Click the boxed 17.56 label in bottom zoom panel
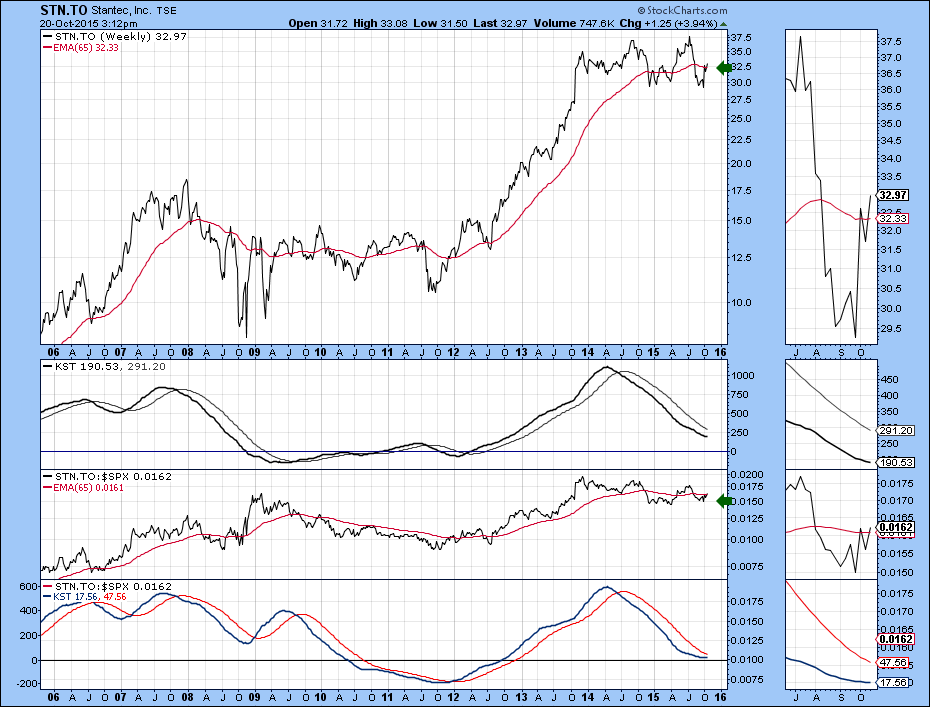 click(x=893, y=683)
